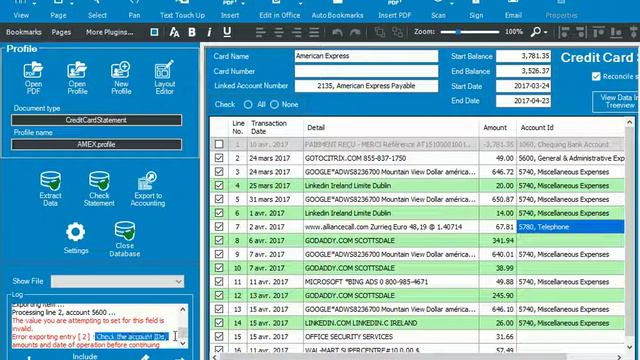
Task: Justify text alignment
Action: pos(314,32)
